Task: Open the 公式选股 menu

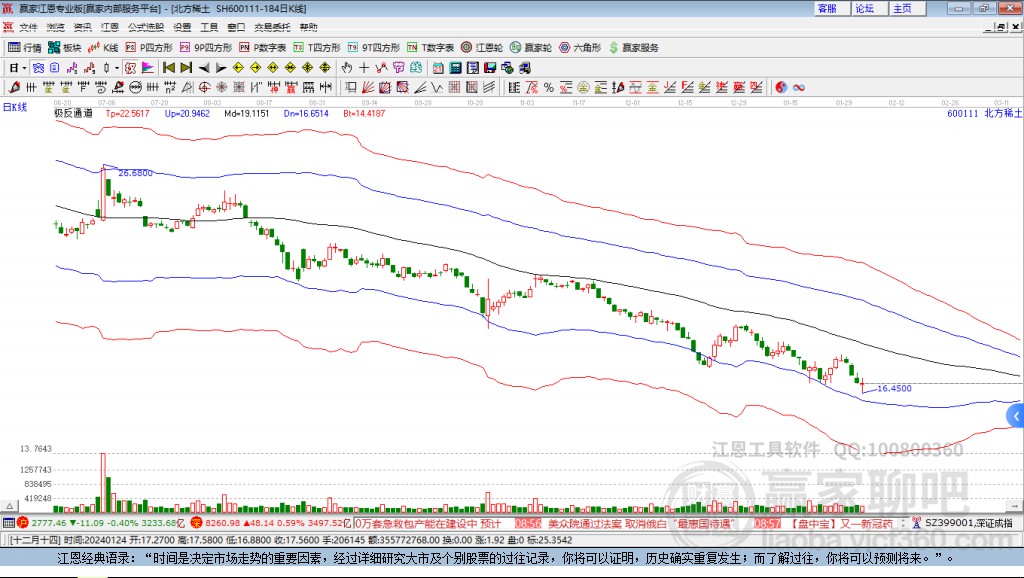Action: (x=146, y=27)
